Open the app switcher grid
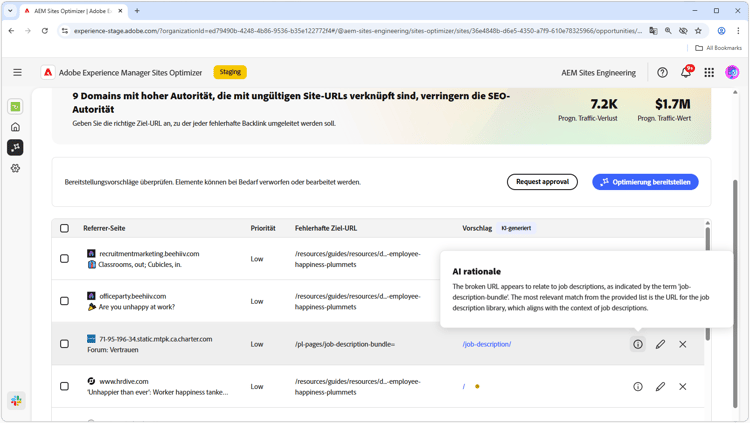 709,72
